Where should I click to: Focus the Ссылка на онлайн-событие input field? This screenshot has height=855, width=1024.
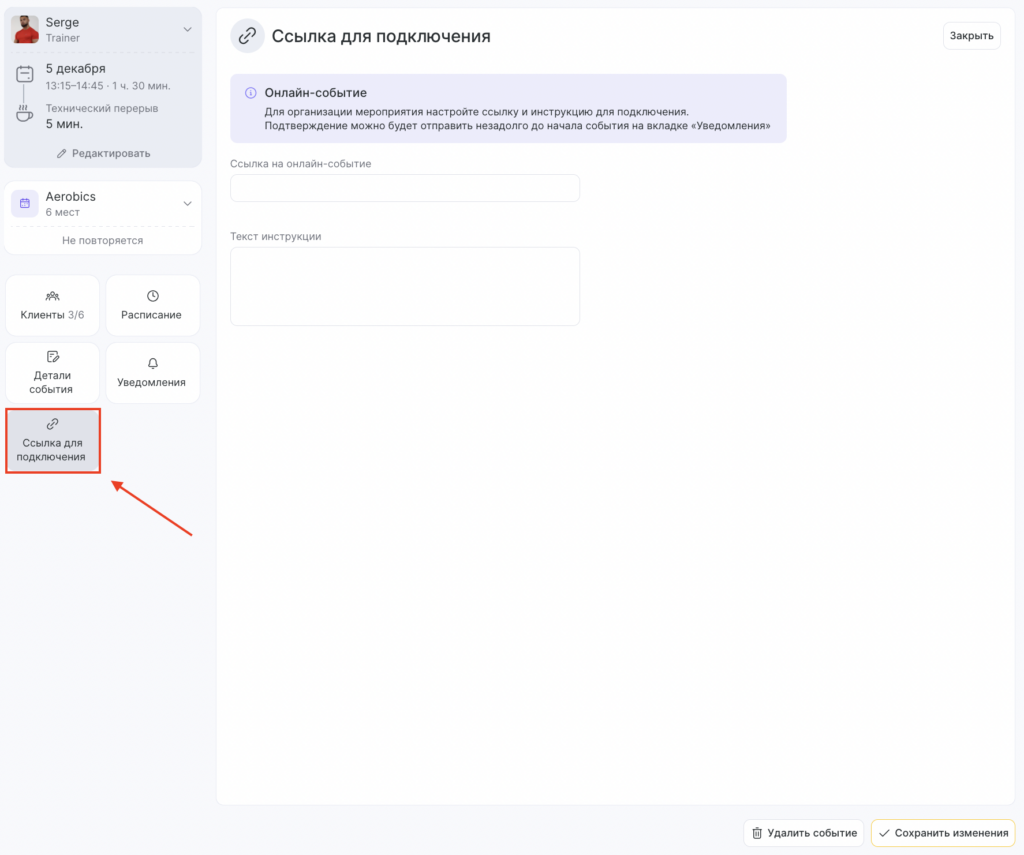(x=405, y=188)
